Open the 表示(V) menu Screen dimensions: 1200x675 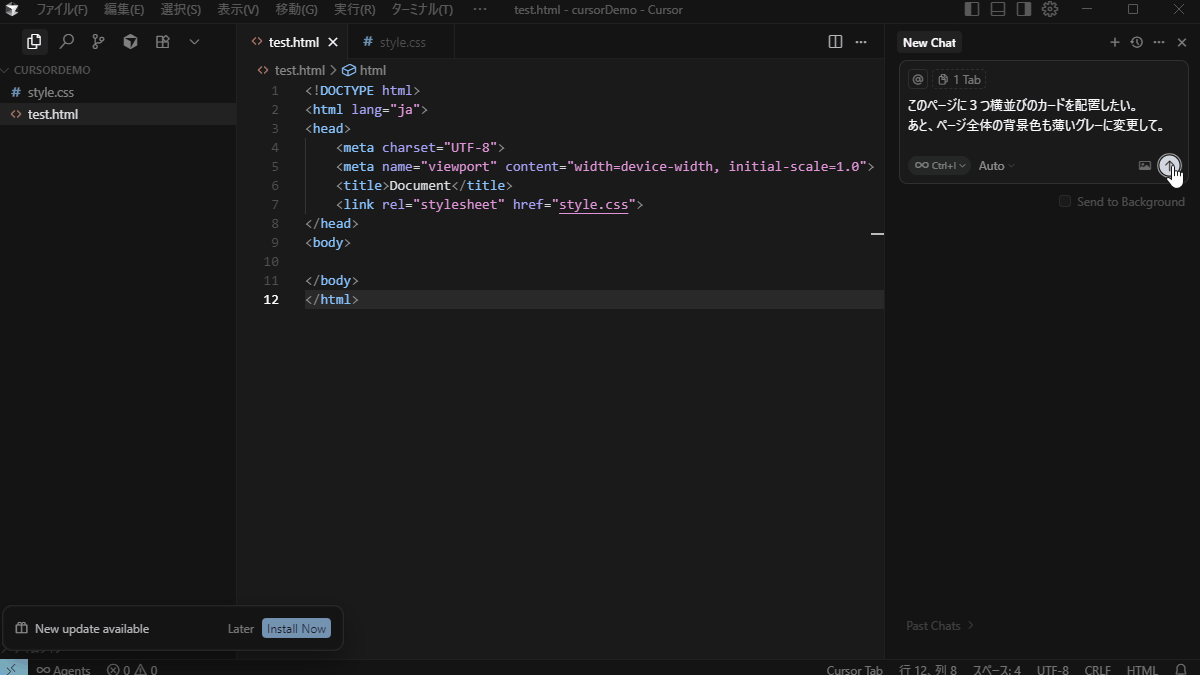[238, 9]
